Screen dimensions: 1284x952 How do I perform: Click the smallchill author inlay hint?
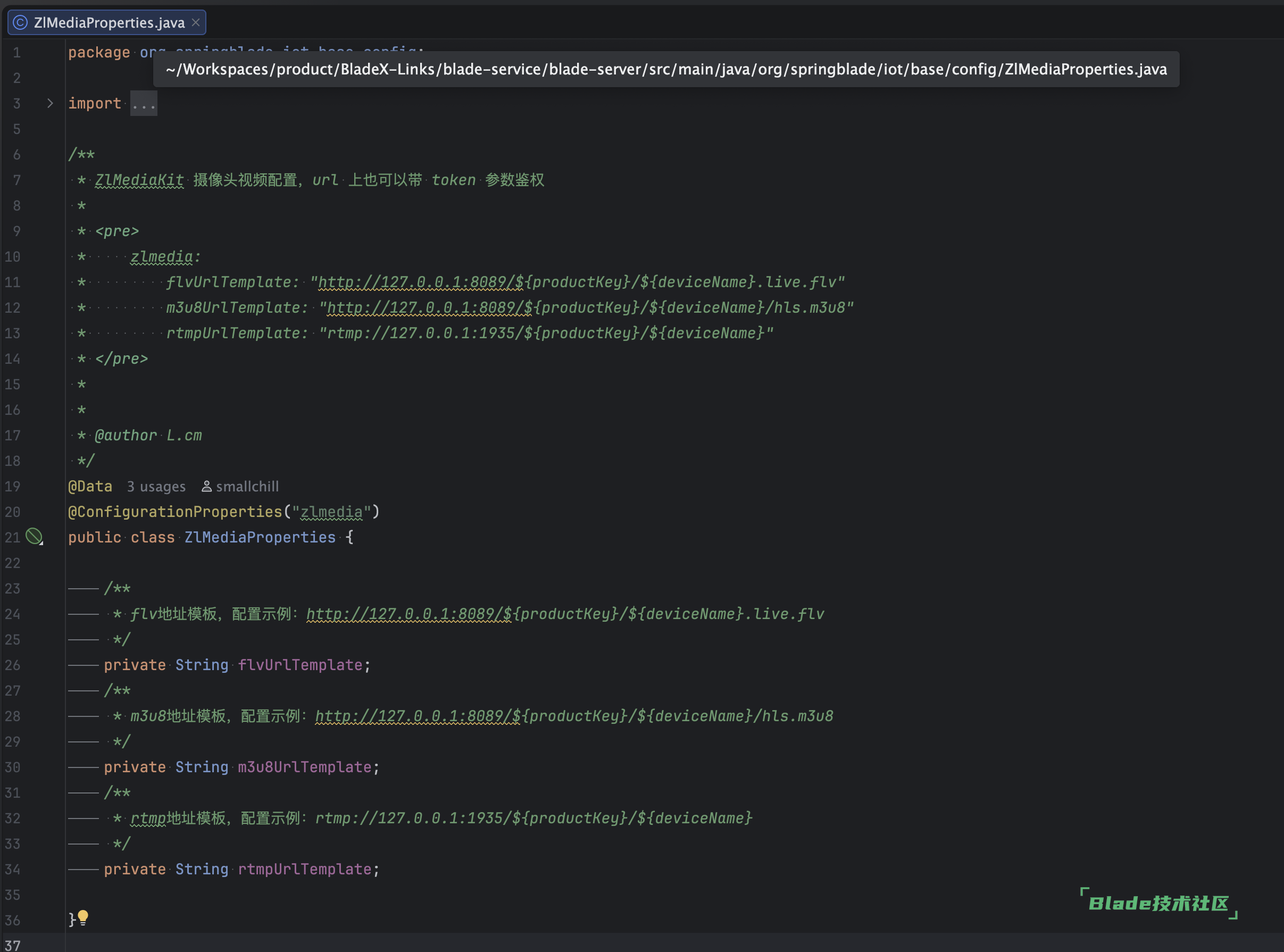[x=247, y=487]
